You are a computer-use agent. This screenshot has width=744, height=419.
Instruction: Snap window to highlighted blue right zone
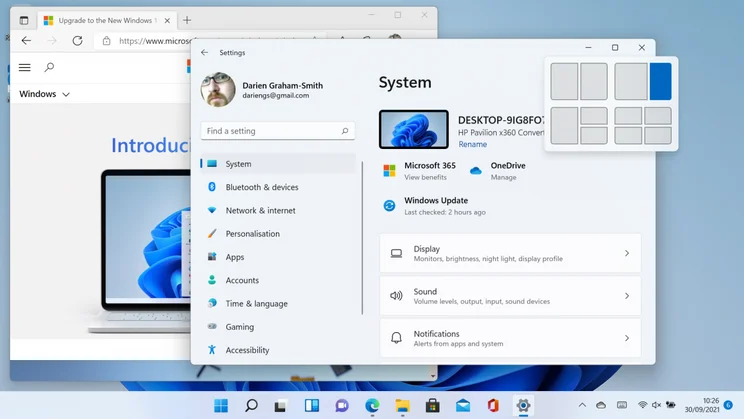tap(660, 81)
